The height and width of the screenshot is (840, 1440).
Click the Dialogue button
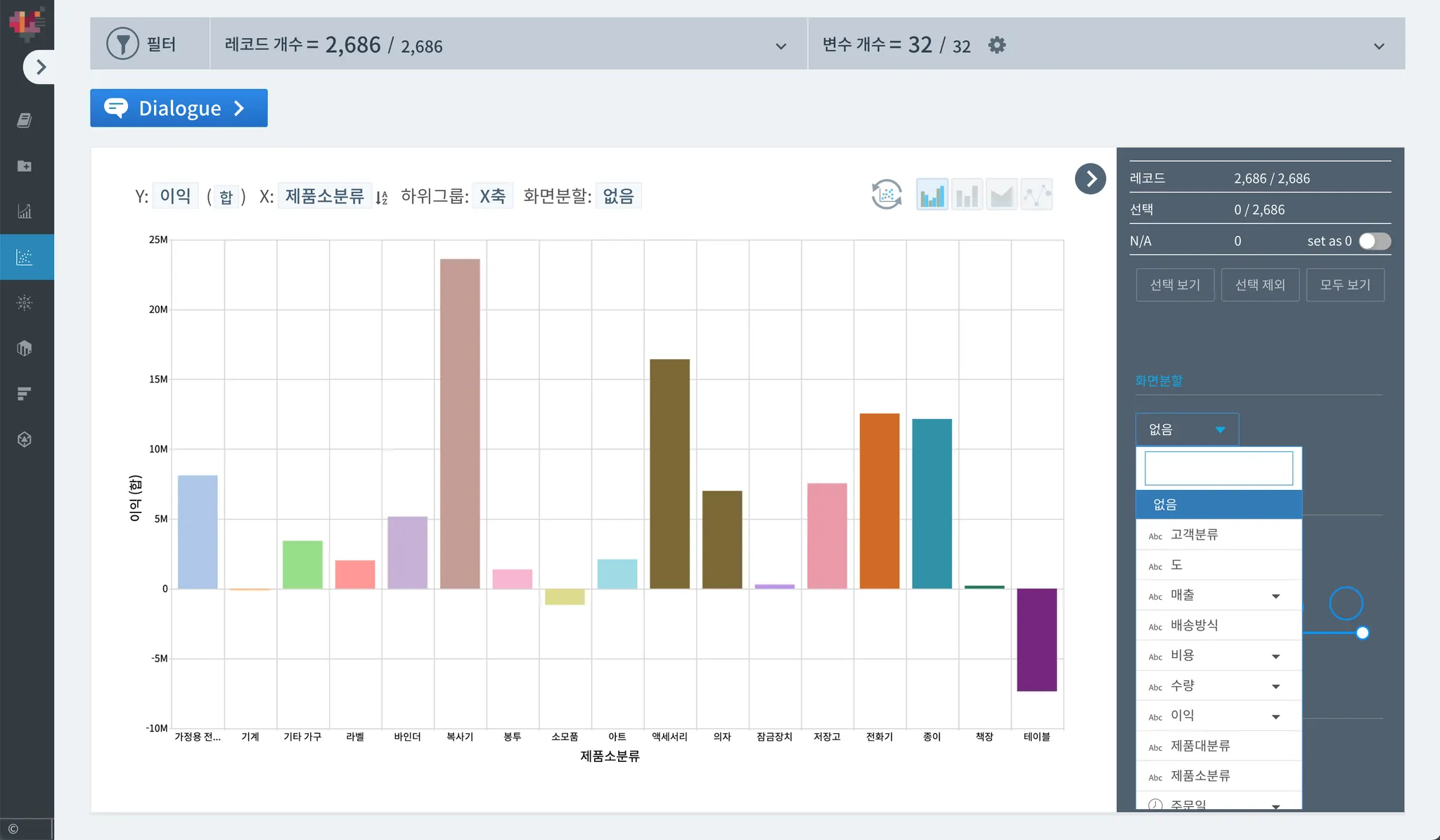pyautogui.click(x=179, y=108)
